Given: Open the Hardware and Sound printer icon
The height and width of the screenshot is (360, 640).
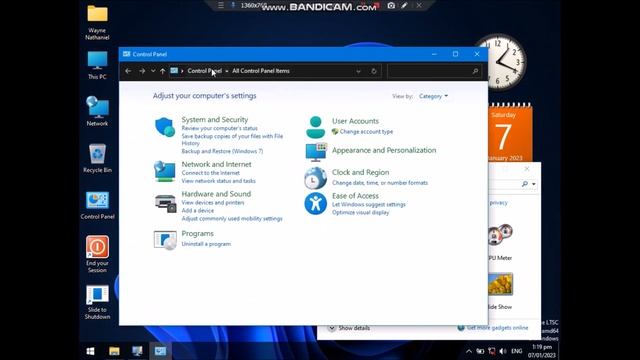Looking at the screenshot, I should point(165,203).
